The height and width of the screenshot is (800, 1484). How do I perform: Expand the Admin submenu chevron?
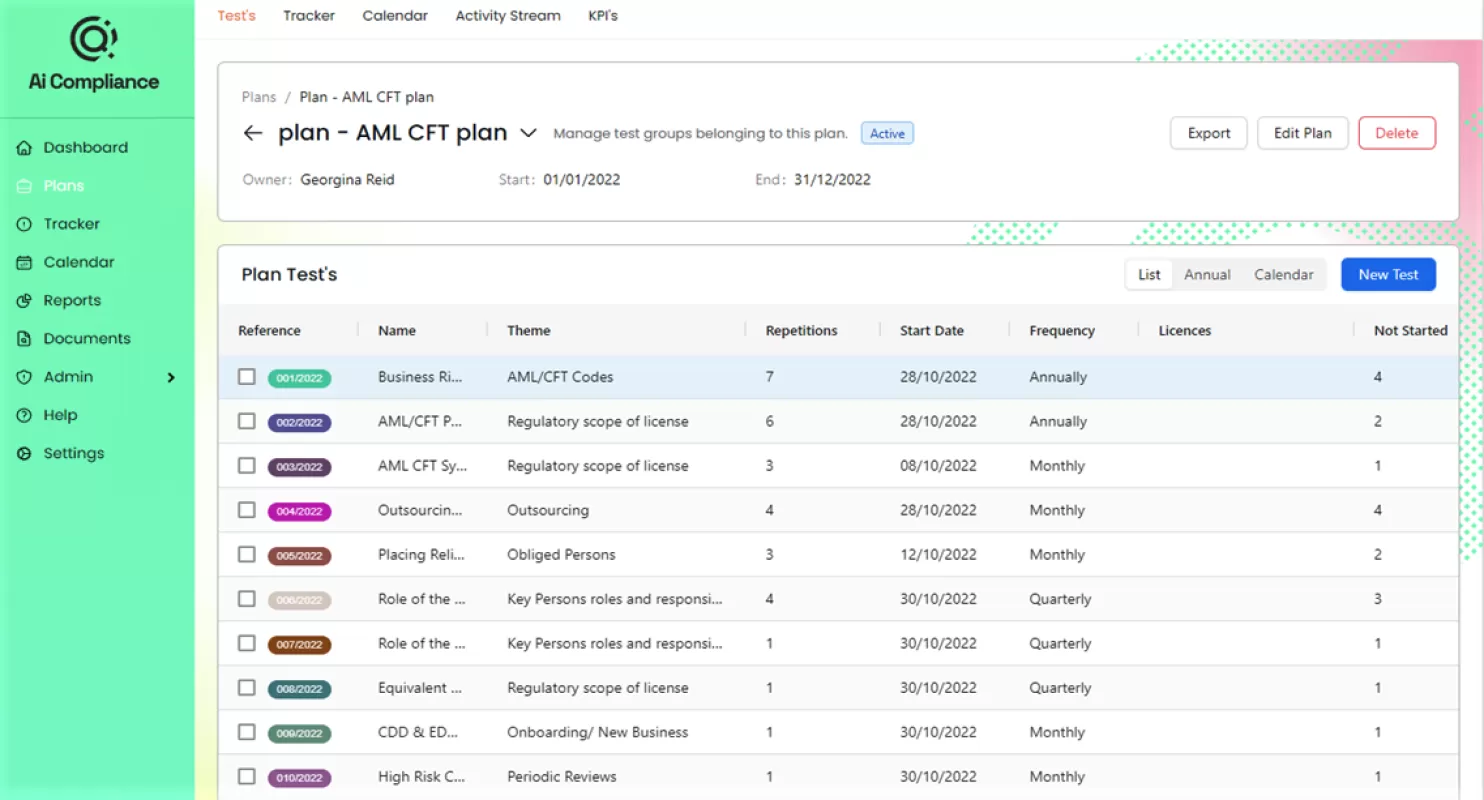[171, 377]
